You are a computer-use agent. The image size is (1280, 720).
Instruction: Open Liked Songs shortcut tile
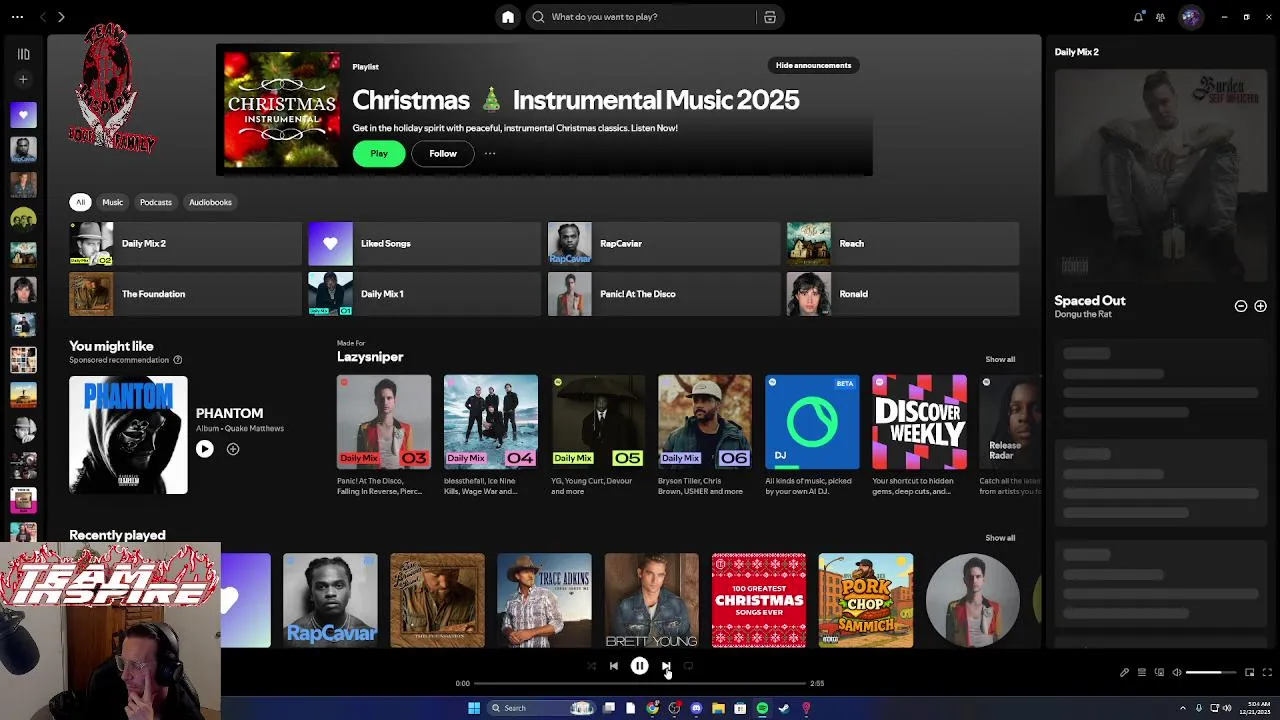pyautogui.click(x=424, y=244)
